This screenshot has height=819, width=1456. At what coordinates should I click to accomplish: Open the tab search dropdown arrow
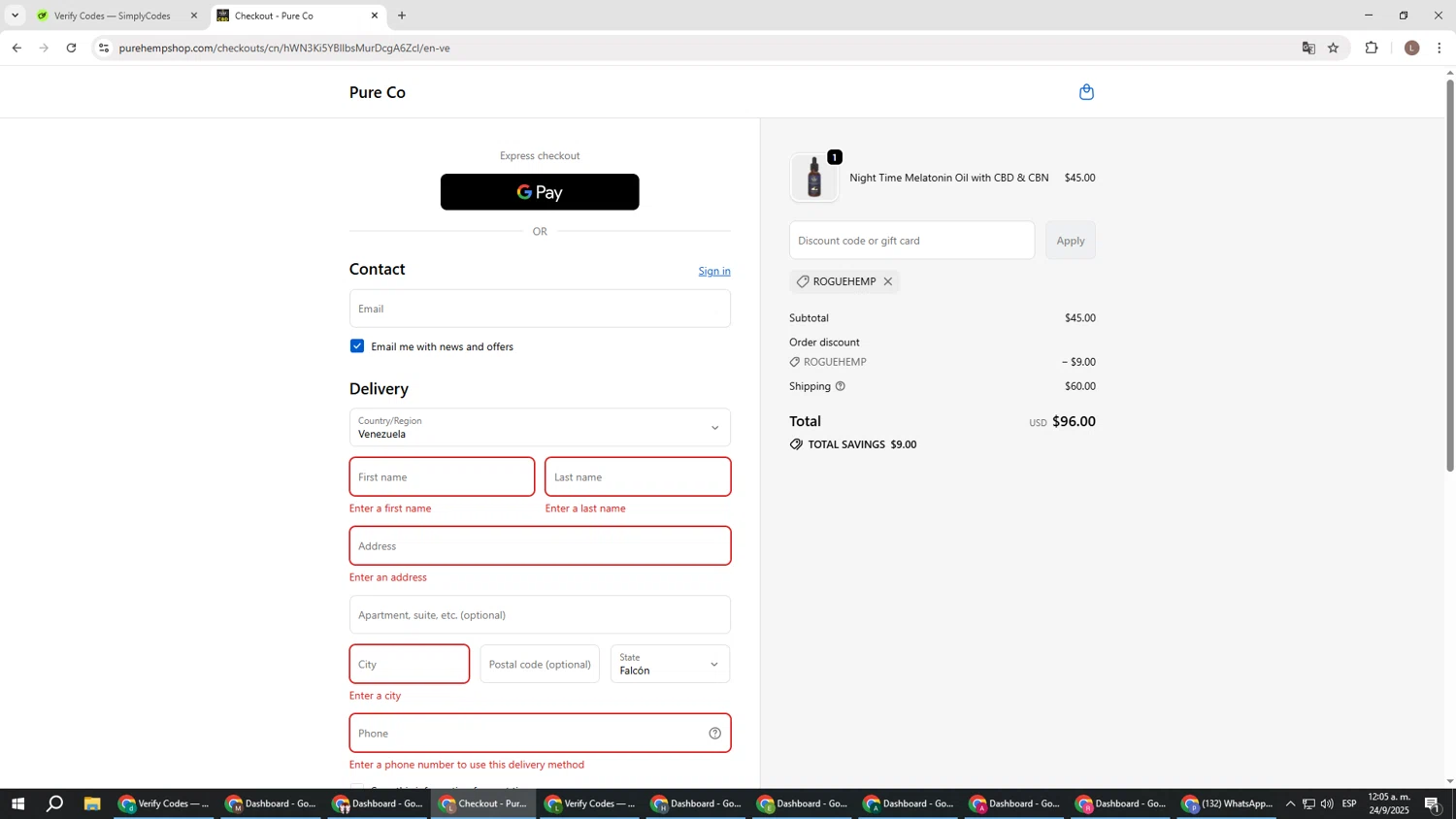coord(15,16)
